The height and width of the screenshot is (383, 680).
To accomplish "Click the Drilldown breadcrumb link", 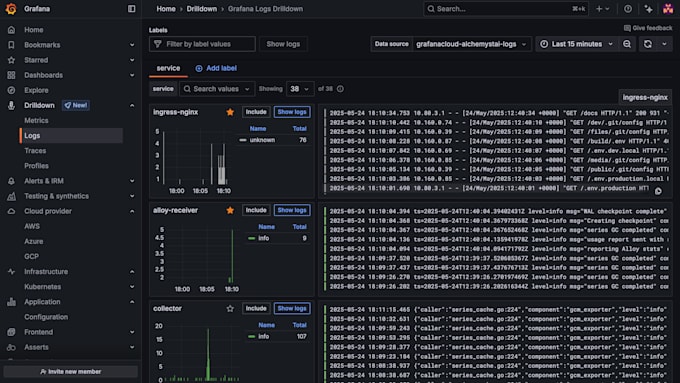I will coord(202,9).
